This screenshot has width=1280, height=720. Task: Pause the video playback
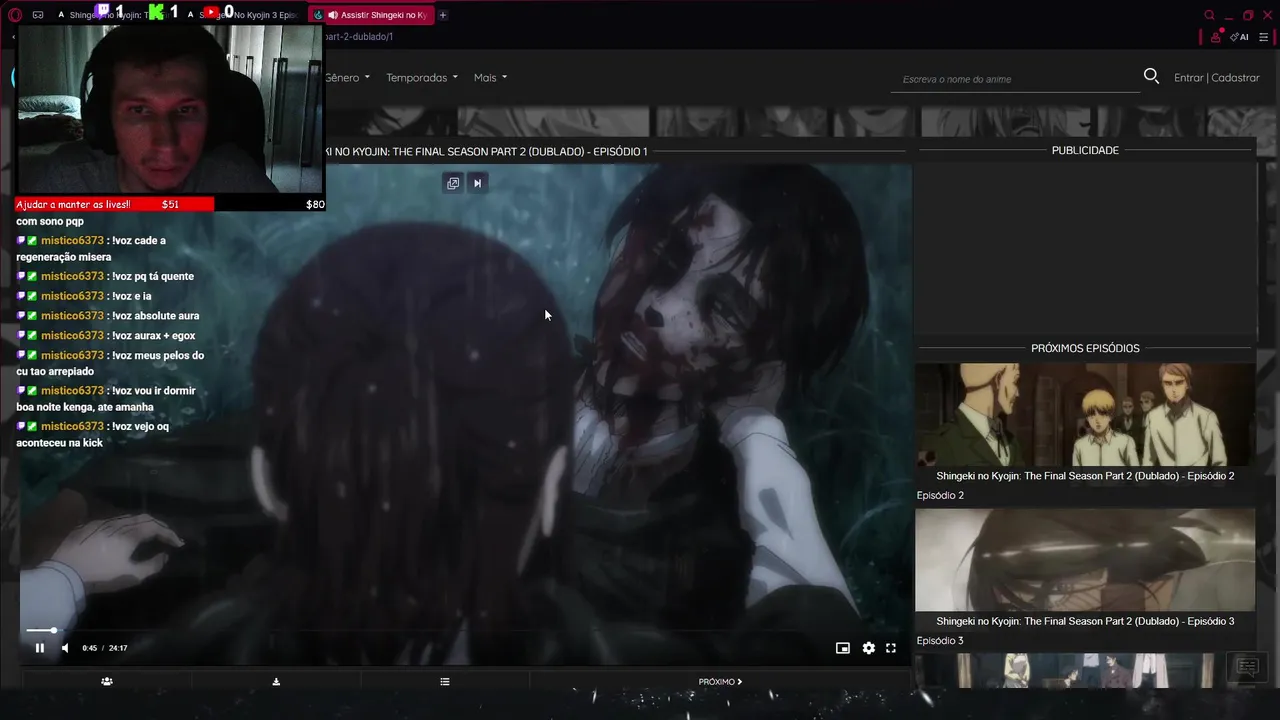pyautogui.click(x=40, y=648)
